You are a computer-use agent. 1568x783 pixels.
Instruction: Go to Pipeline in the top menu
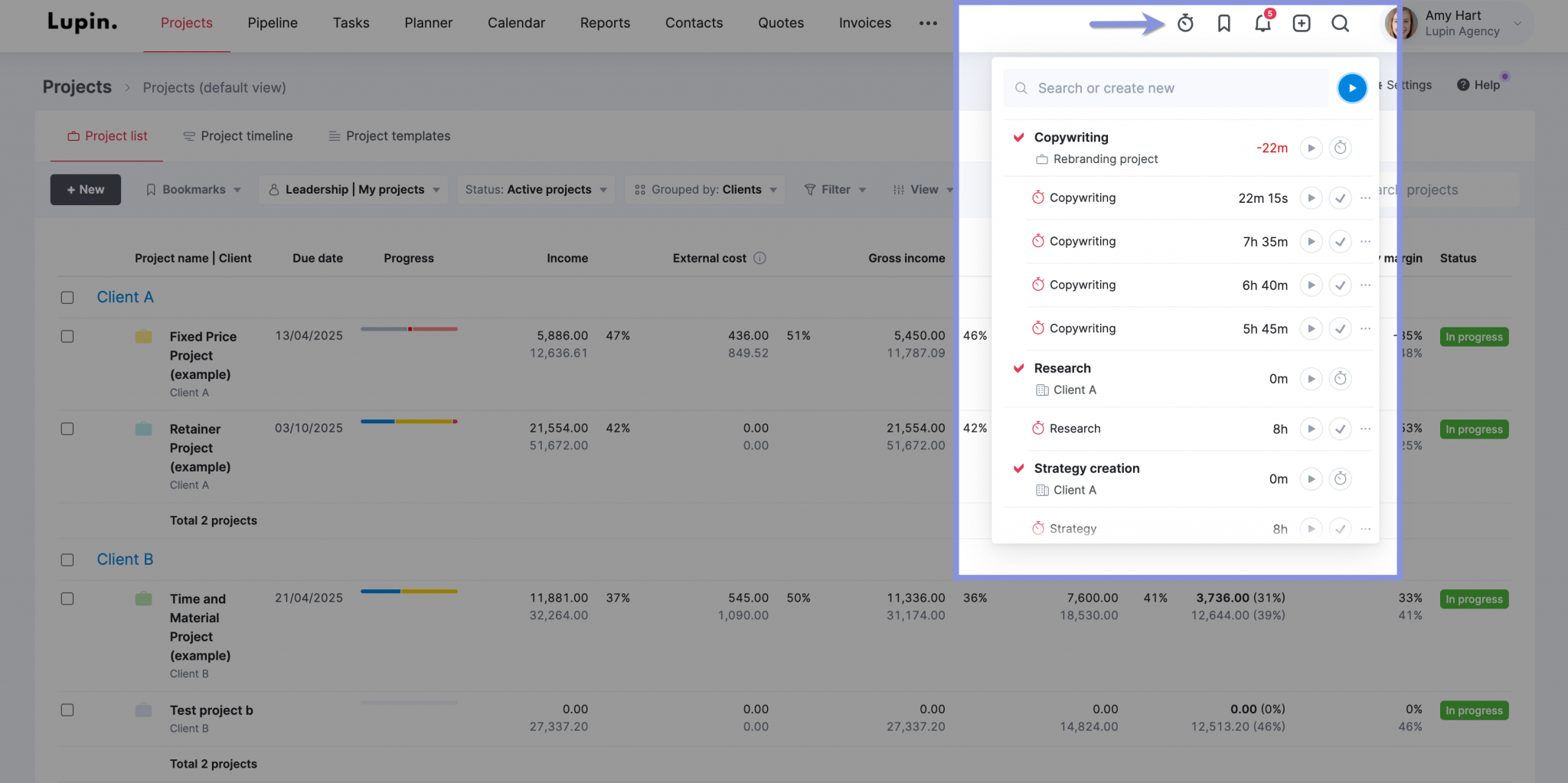point(273,23)
